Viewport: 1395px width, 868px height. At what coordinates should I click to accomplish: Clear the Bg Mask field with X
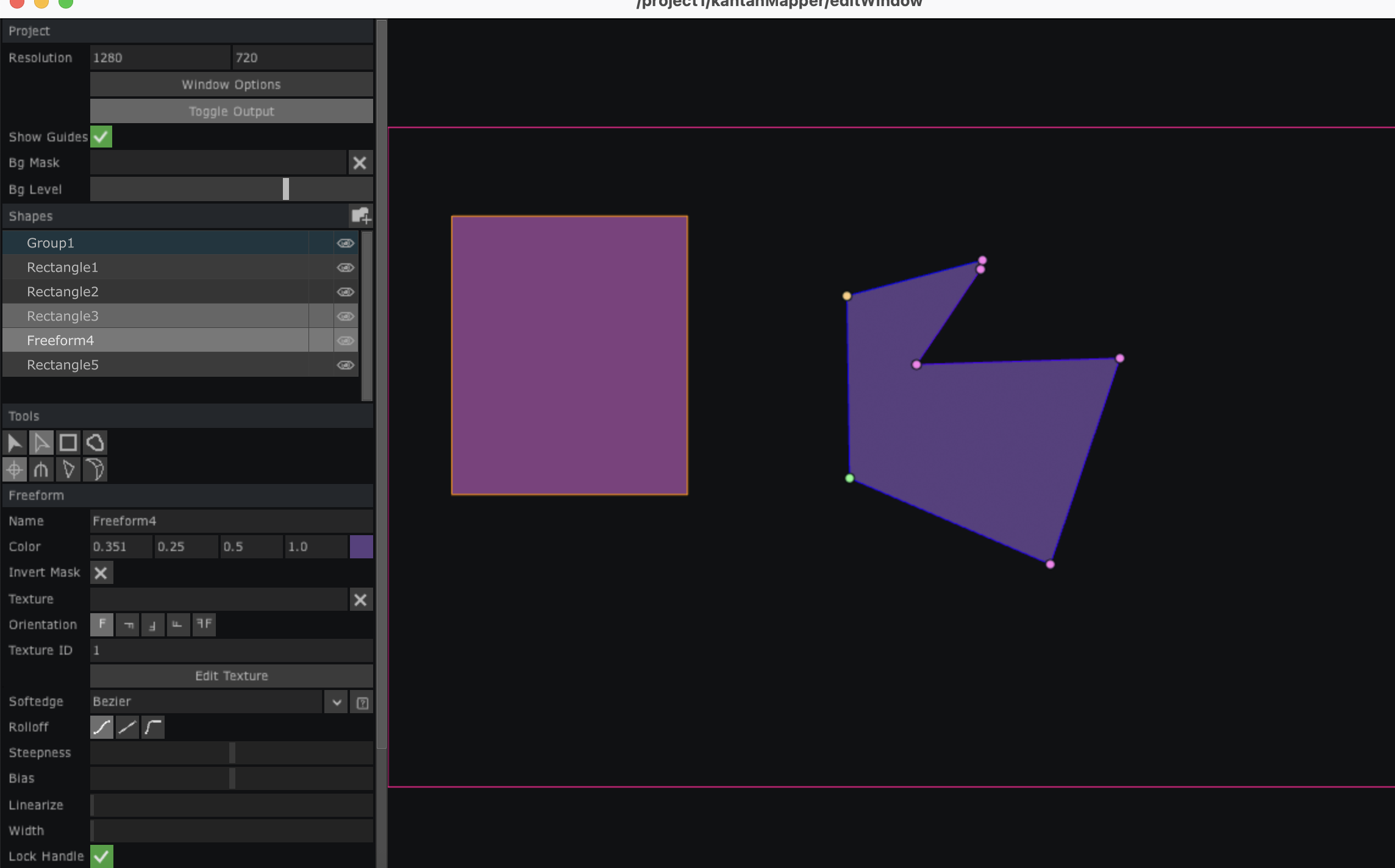[360, 163]
